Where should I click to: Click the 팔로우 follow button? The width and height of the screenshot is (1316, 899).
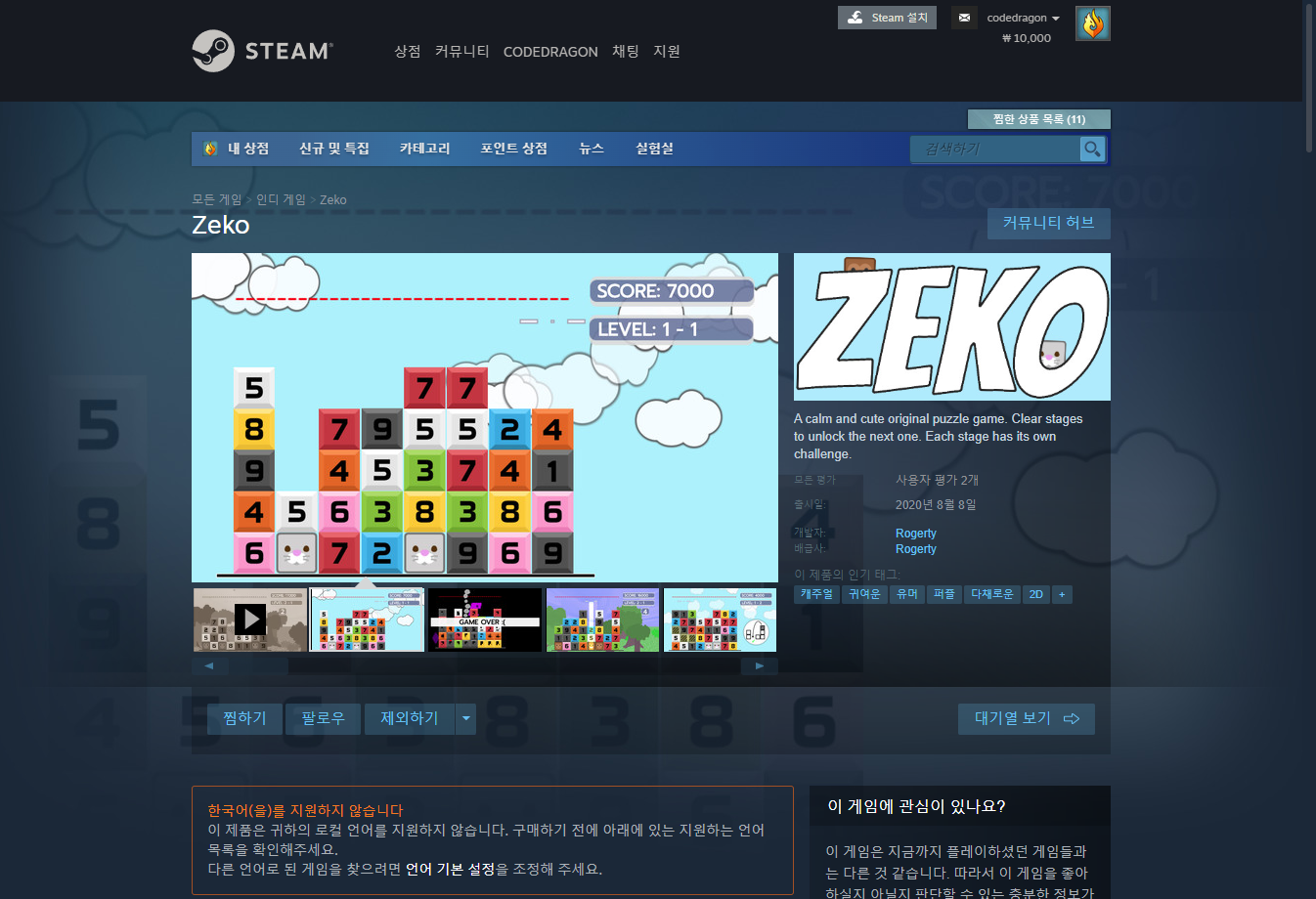point(323,718)
